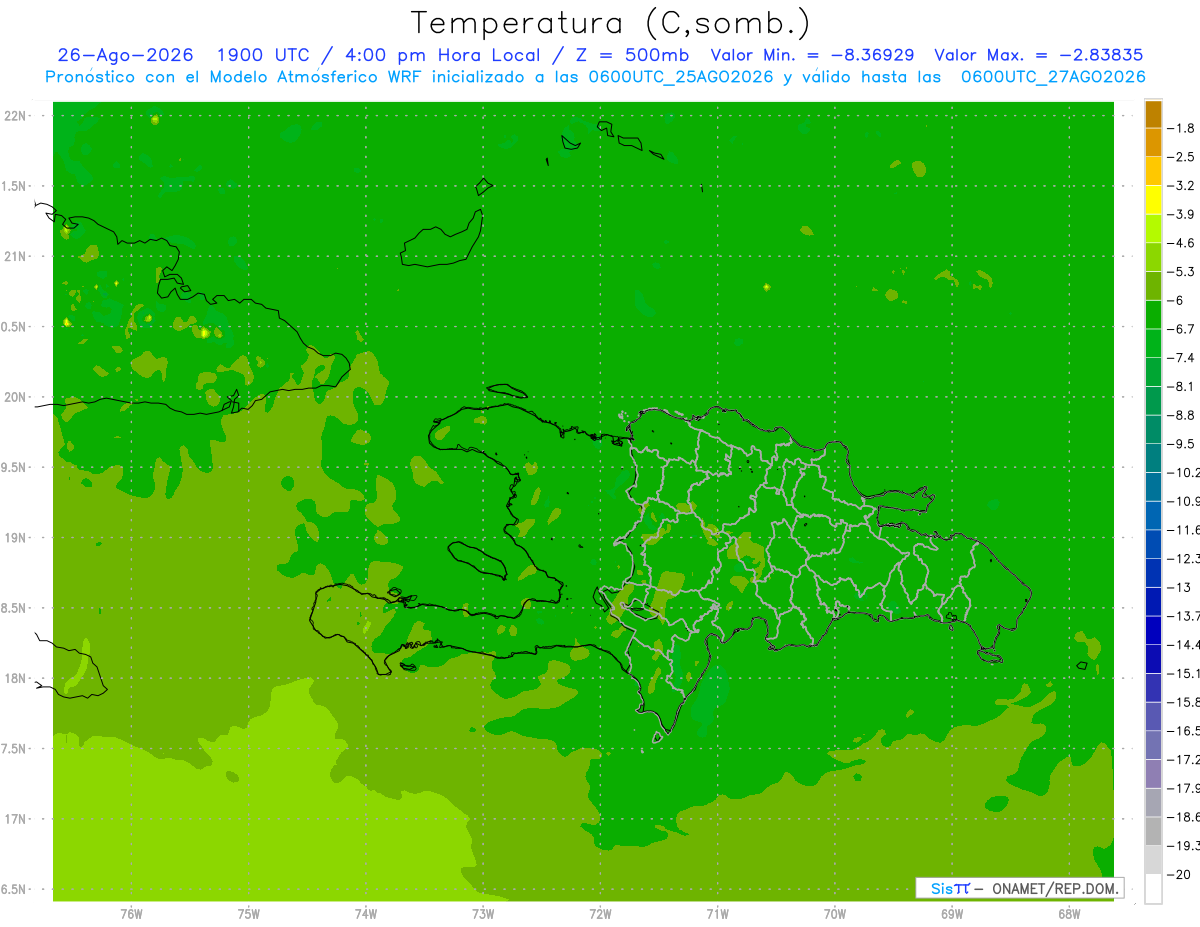Screen dimensions: 1200x927
Task: Click the 'Temperatura (C,somb.)' map title
Action: pos(611,23)
